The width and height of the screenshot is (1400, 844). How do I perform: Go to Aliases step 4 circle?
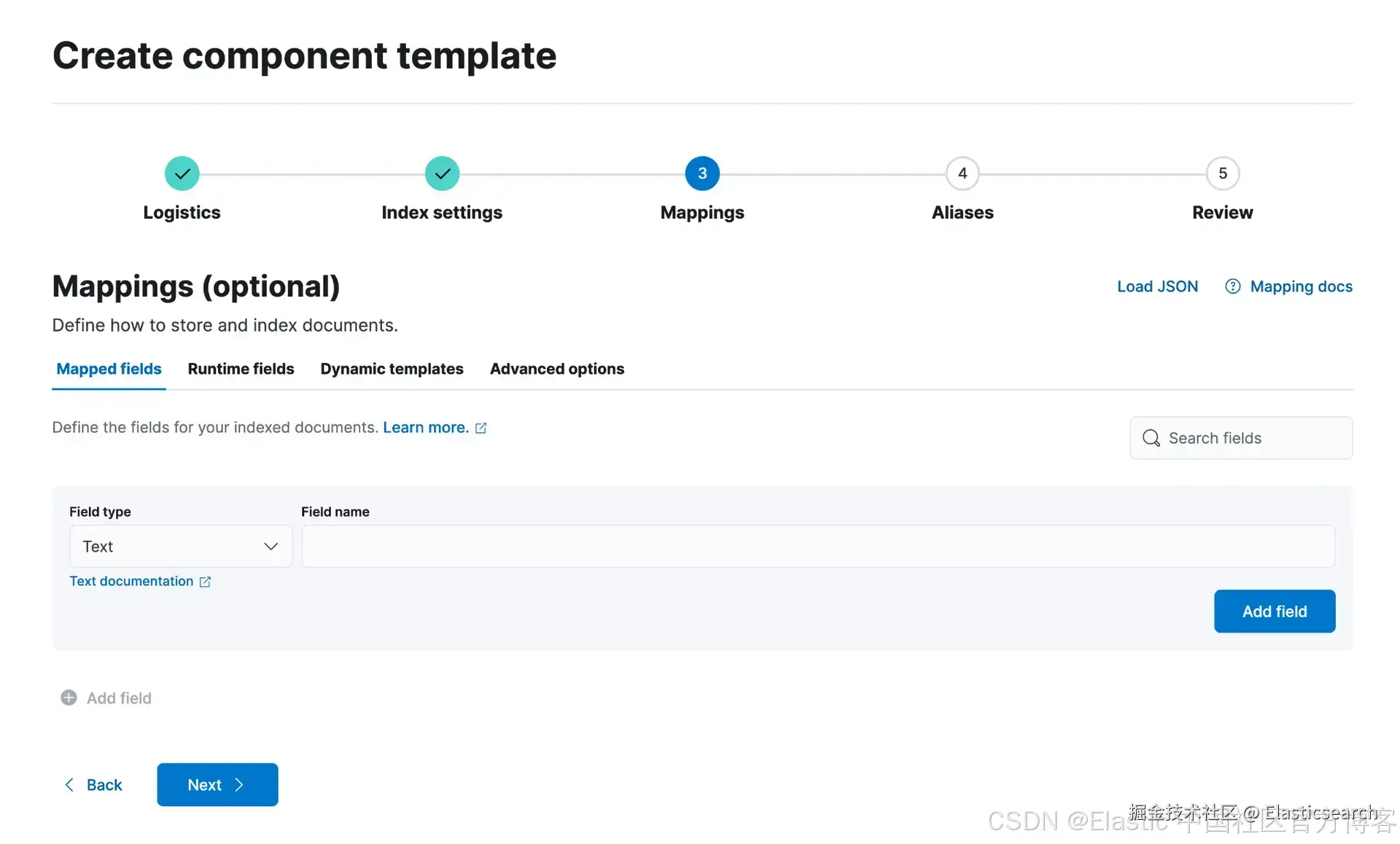(x=962, y=173)
